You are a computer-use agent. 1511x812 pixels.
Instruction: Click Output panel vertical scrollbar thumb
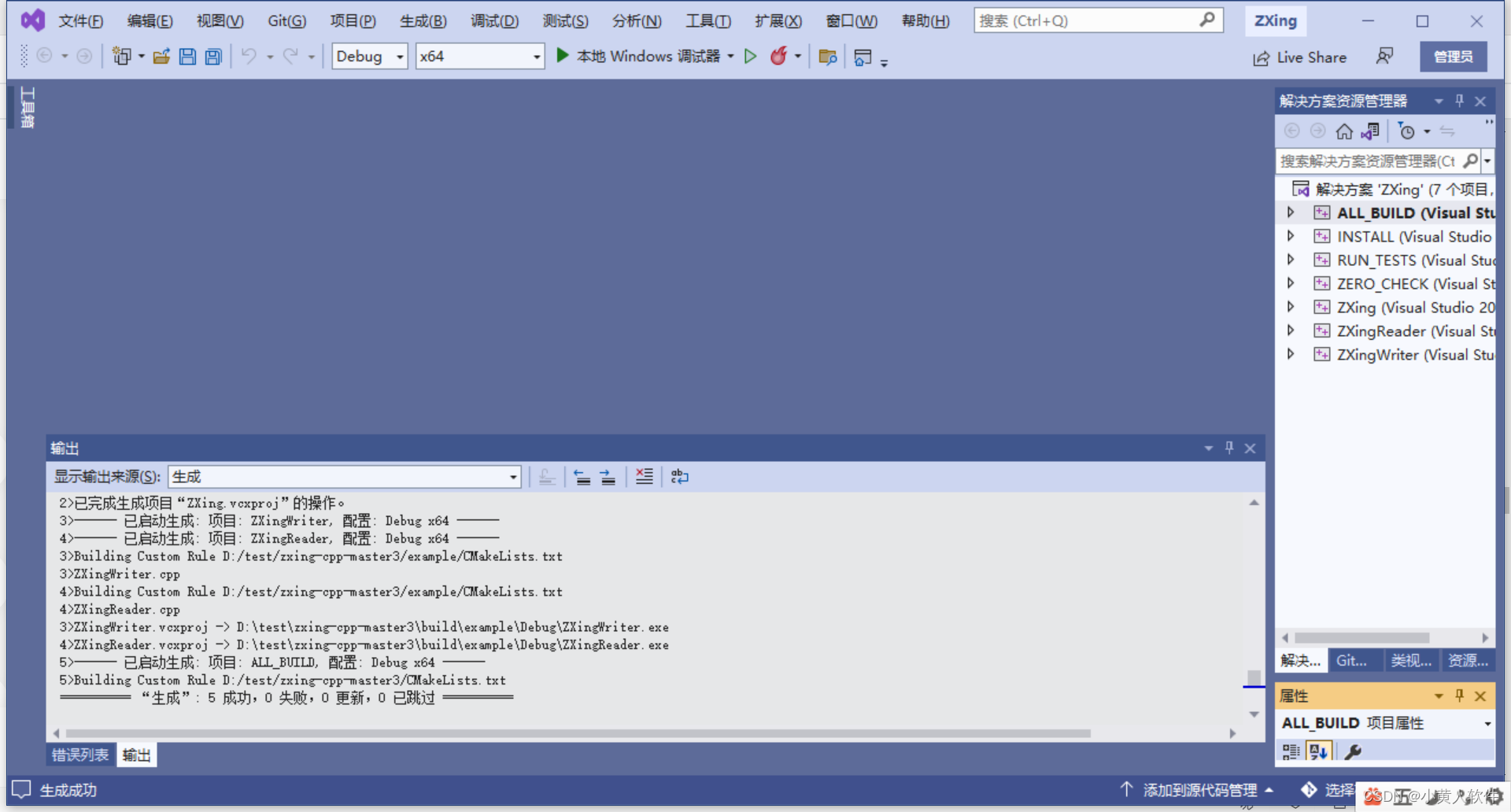coord(1254,677)
